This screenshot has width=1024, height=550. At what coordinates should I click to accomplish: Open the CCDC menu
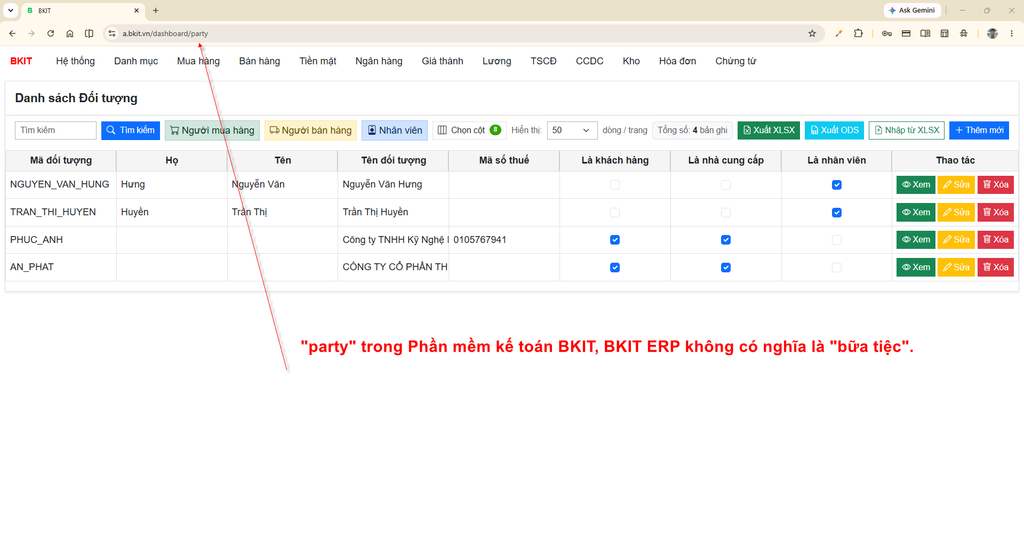(589, 61)
